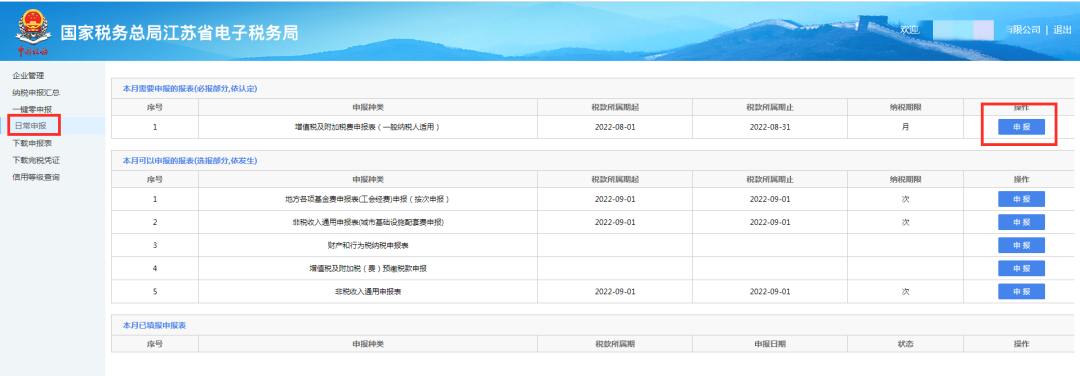
Task: Click 申报 for row 5 非税收入通用申报表
Action: [1021, 291]
